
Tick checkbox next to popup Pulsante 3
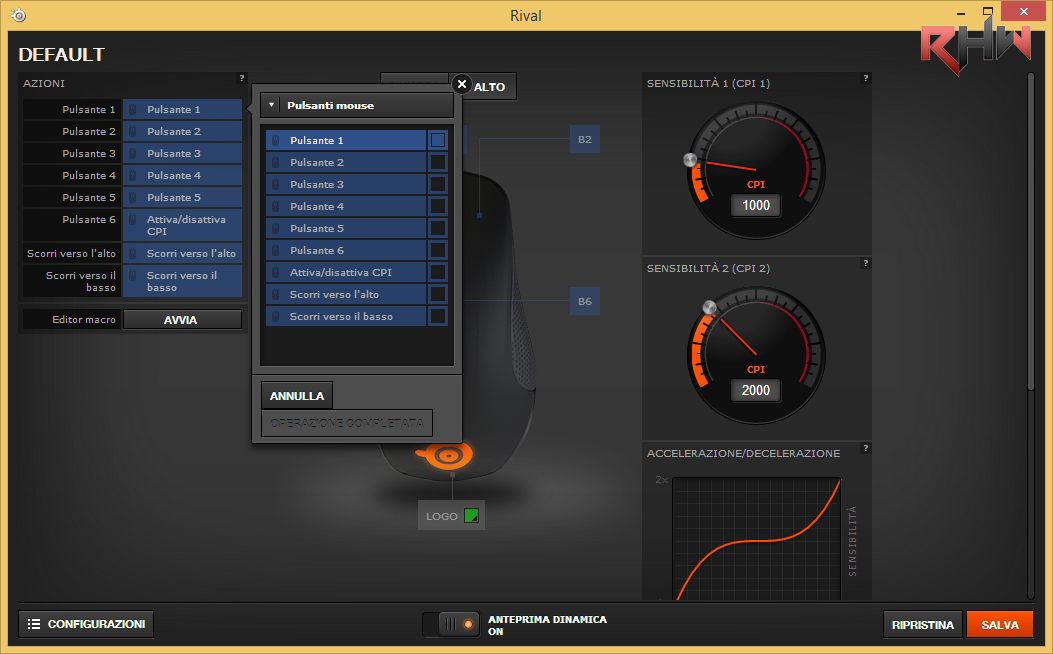pos(438,184)
